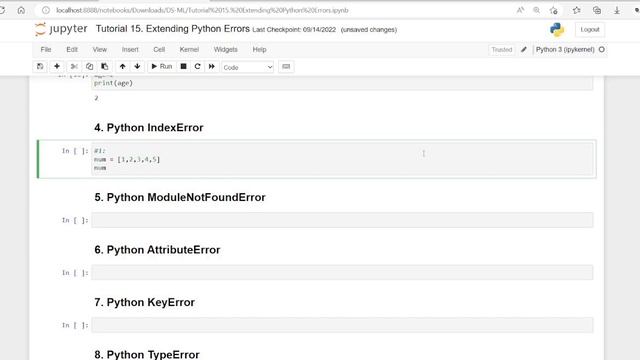The height and width of the screenshot is (360, 640).
Task: Click the kernel idle circle indicator
Action: [602, 49]
